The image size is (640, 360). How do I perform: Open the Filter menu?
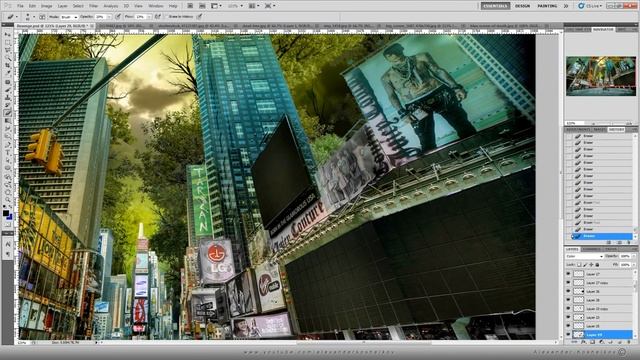(x=93, y=6)
